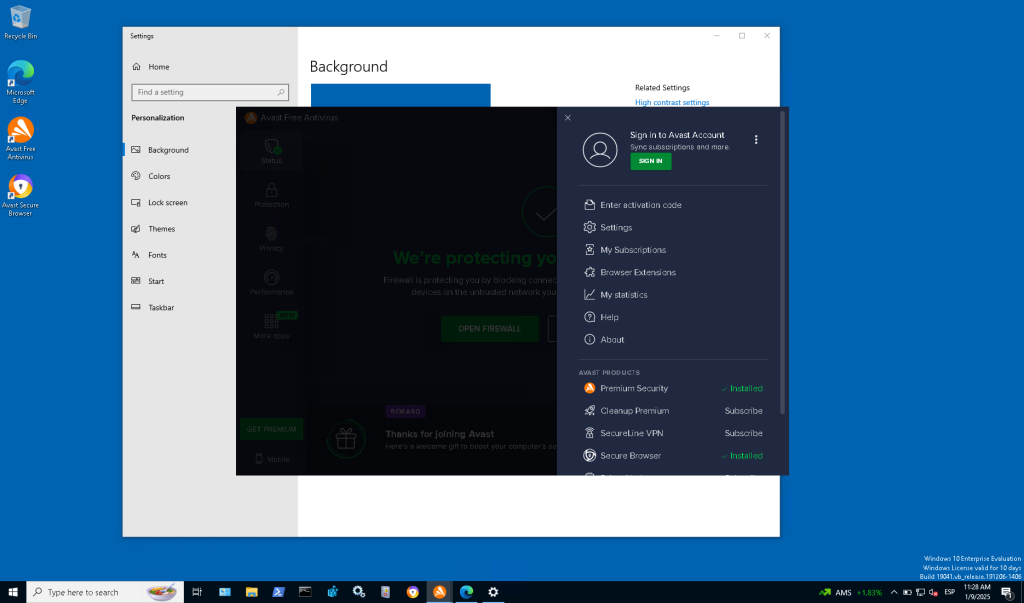Follow the High contrast settings link
Image resolution: width=1024 pixels, height=603 pixels.
pos(672,103)
